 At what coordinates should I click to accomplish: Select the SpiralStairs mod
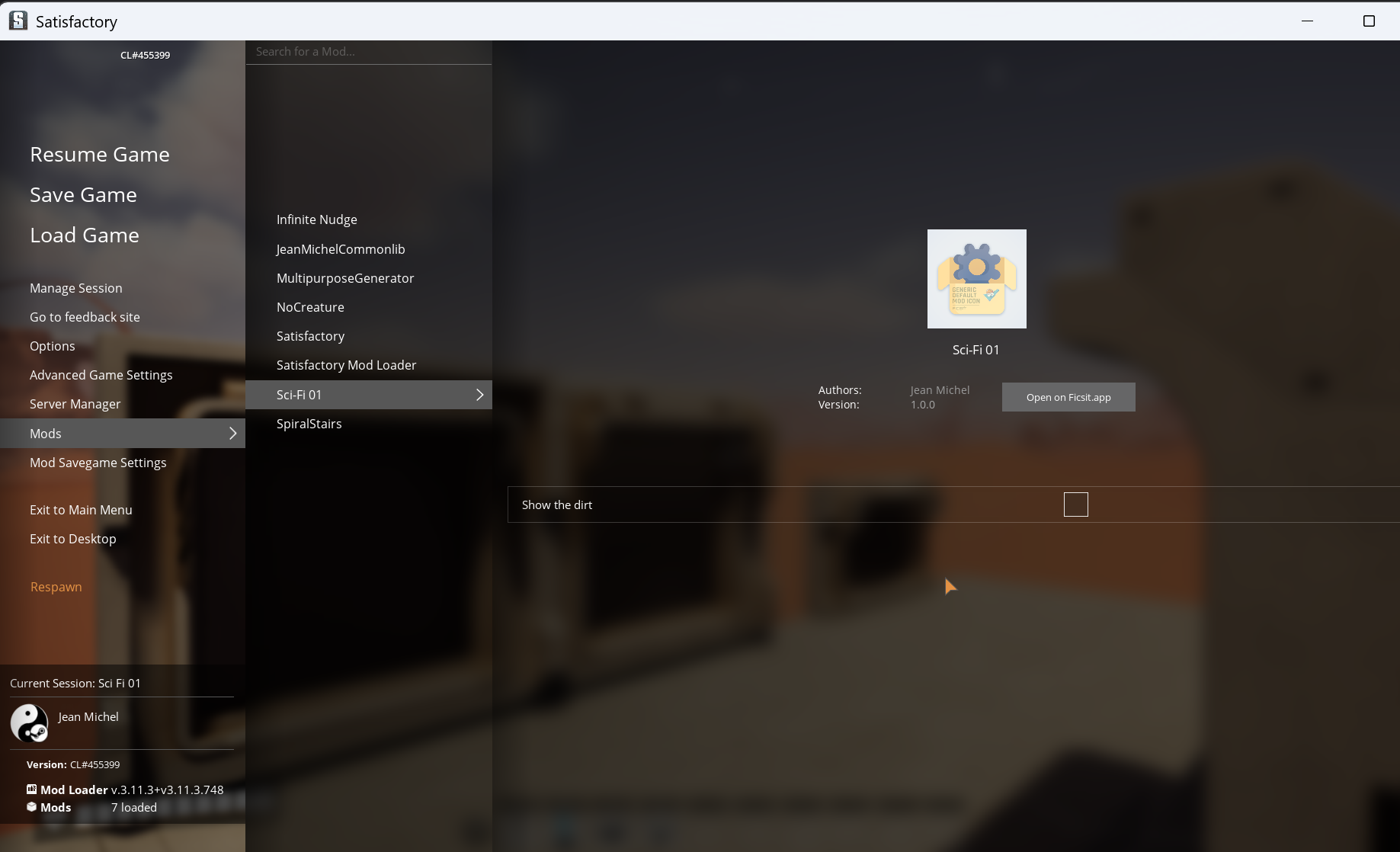[x=309, y=424]
